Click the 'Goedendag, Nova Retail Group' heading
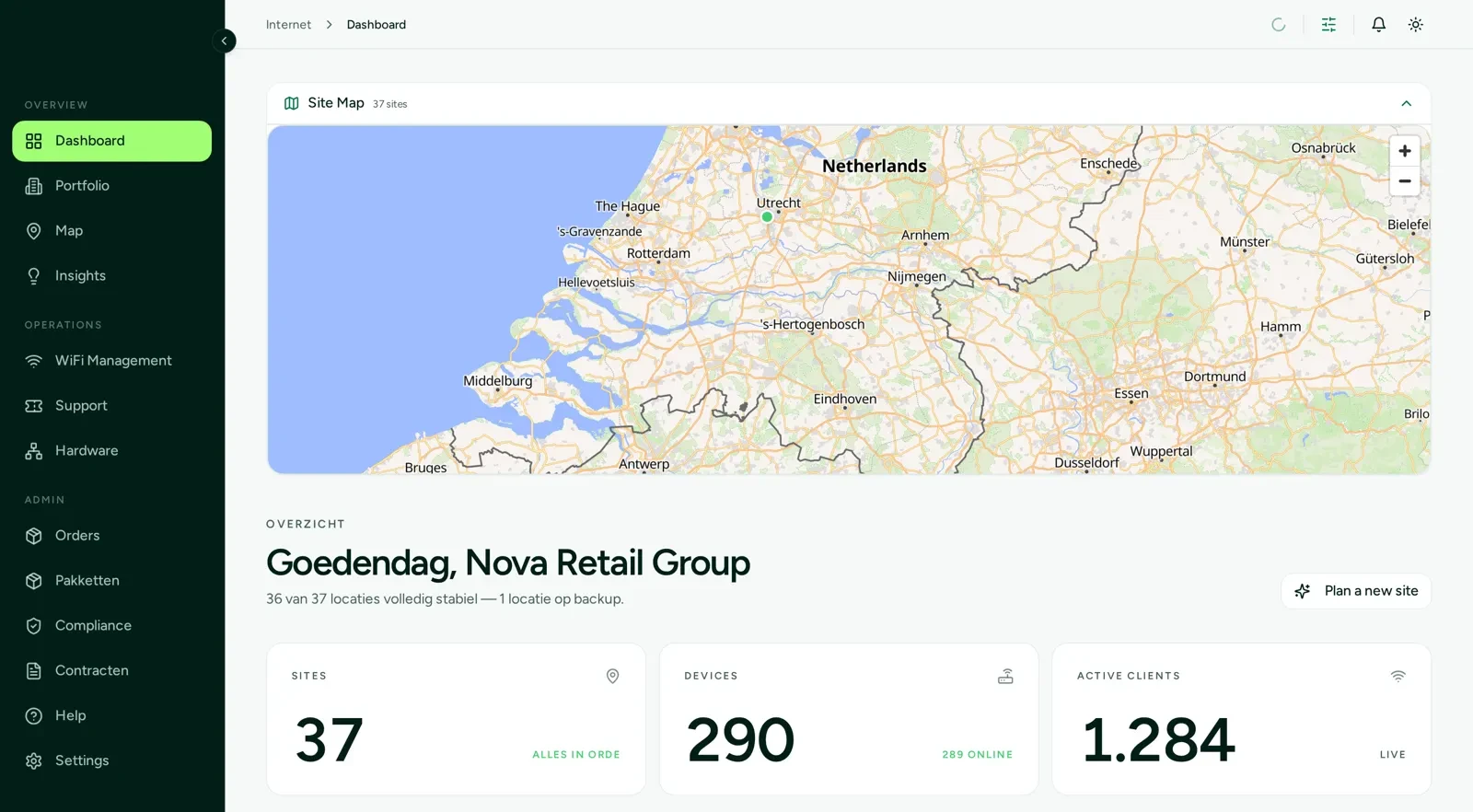Image resolution: width=1473 pixels, height=812 pixels. tap(508, 563)
